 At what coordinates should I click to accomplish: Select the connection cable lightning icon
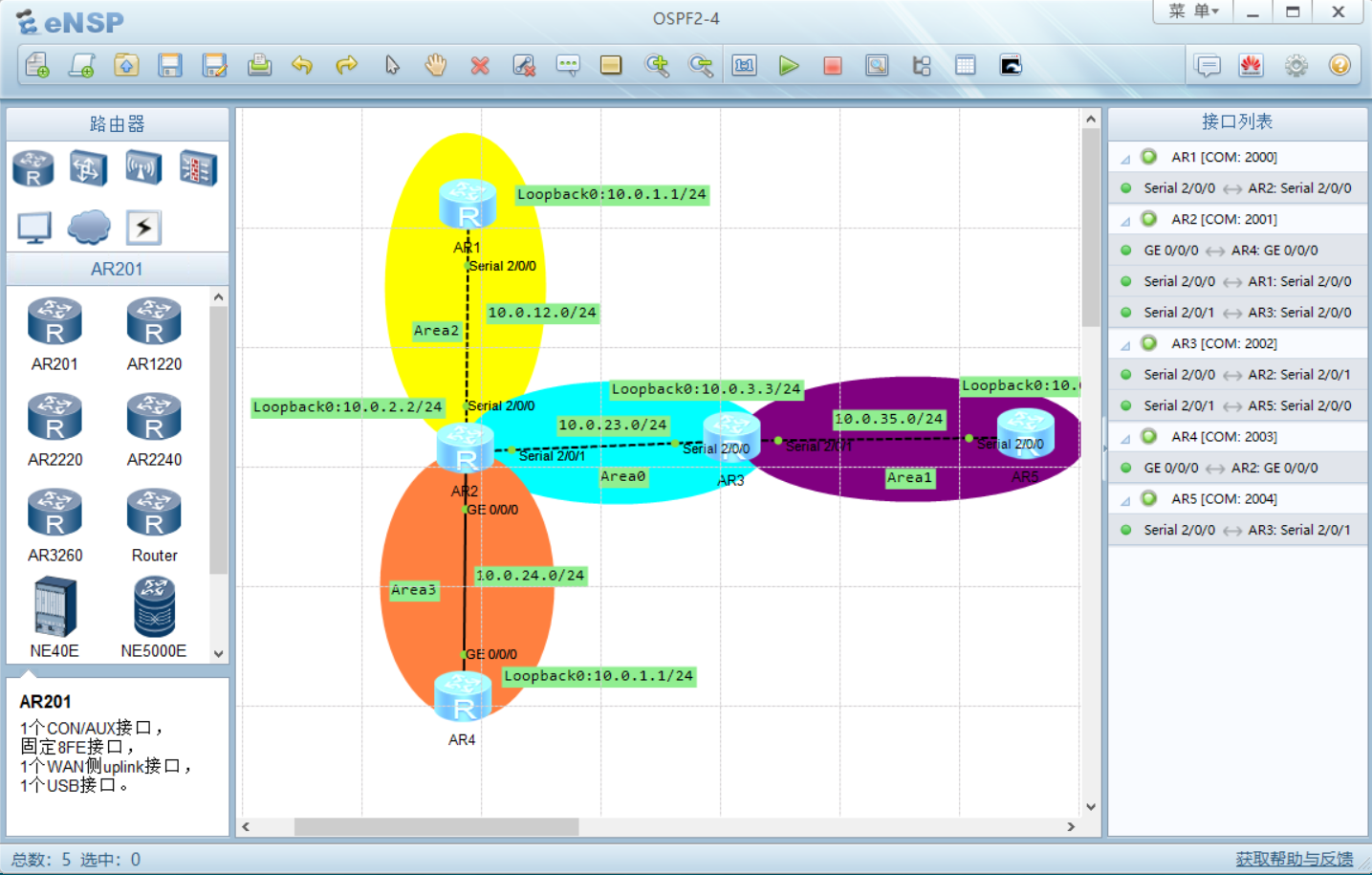143,228
